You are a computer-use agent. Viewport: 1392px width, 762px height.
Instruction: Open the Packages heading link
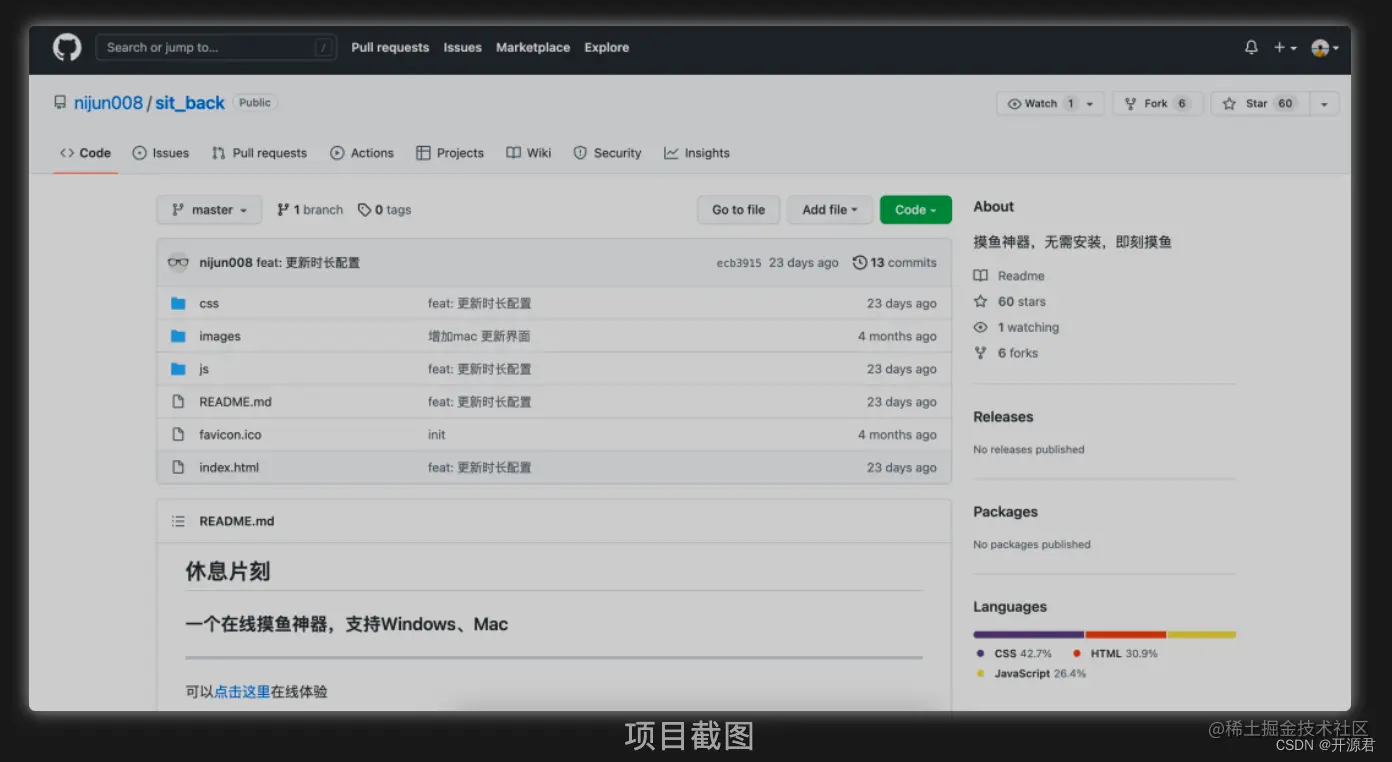point(1005,512)
